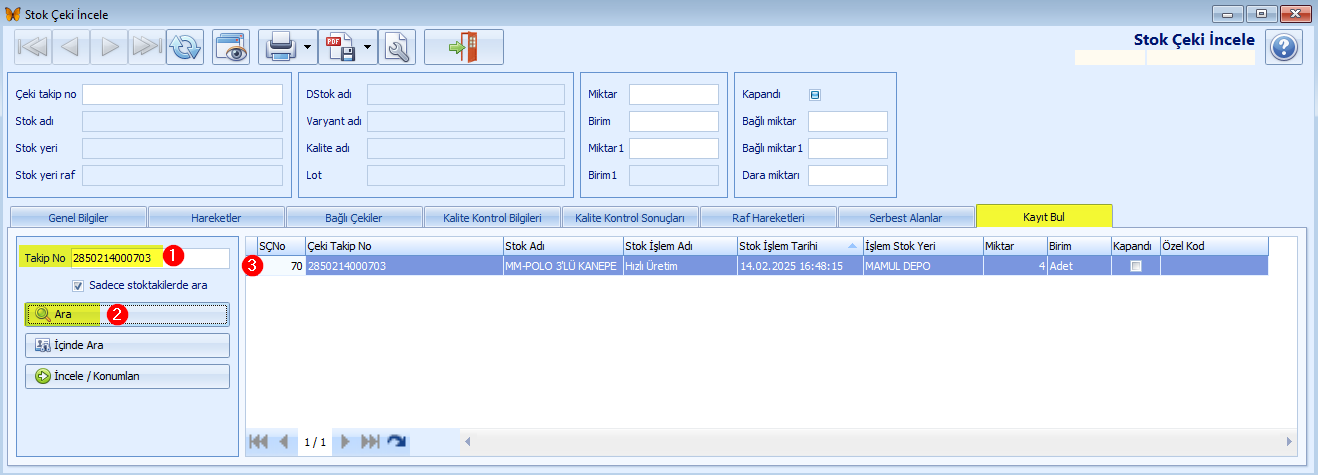Image resolution: width=1318 pixels, height=475 pixels.
Task: Open the blue help question icon
Action: [1284, 47]
